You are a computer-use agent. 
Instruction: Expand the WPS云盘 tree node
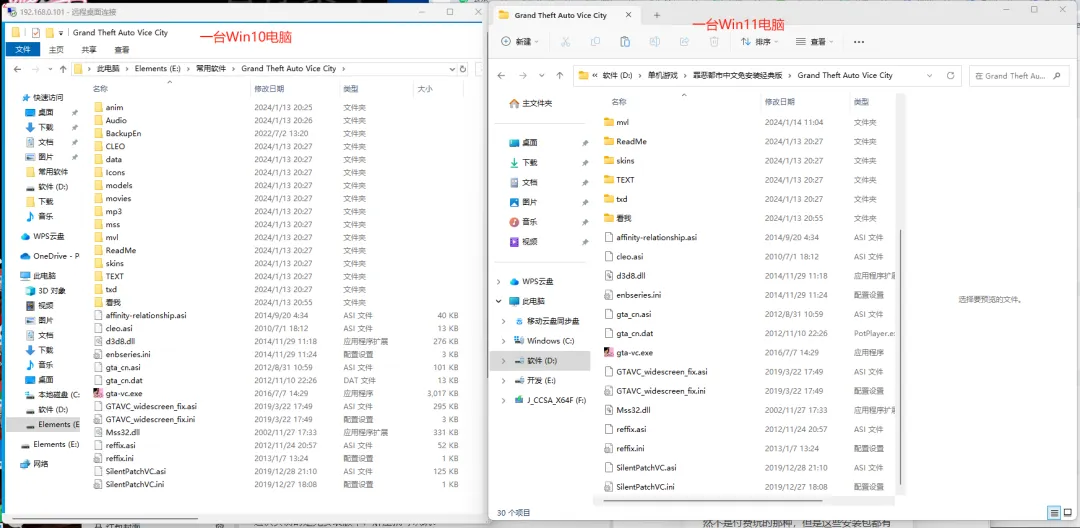click(499, 282)
